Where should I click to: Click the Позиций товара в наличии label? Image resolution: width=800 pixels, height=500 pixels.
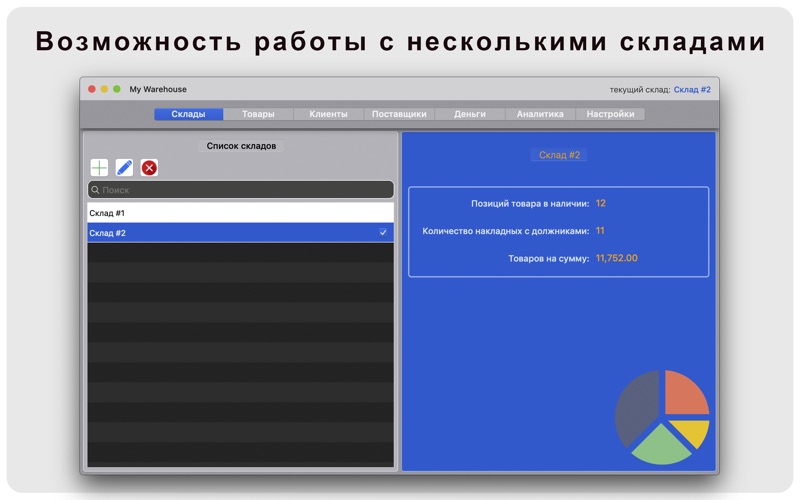click(x=530, y=203)
